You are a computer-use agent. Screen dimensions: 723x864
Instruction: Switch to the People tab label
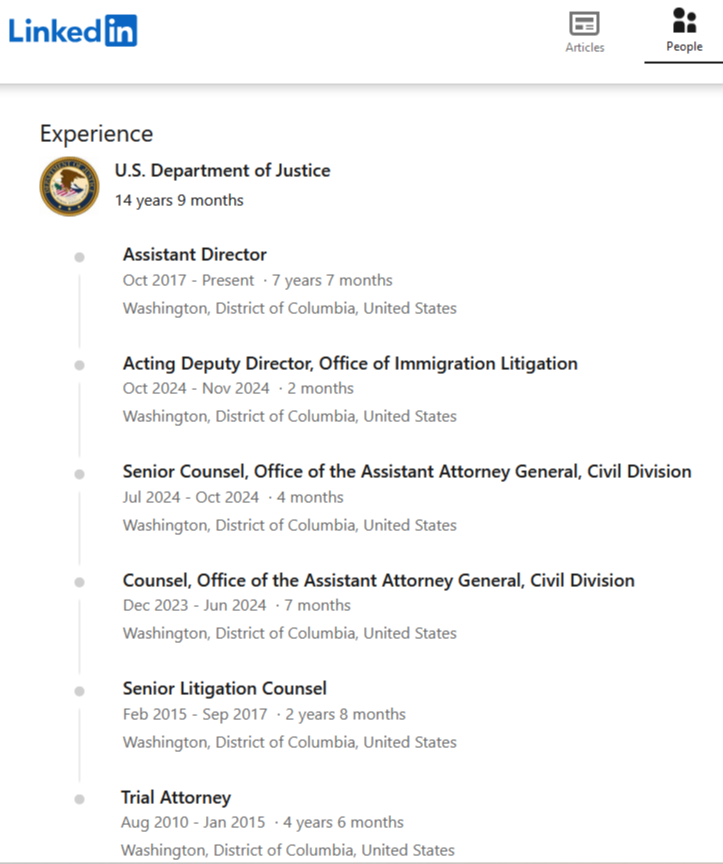pos(684,46)
